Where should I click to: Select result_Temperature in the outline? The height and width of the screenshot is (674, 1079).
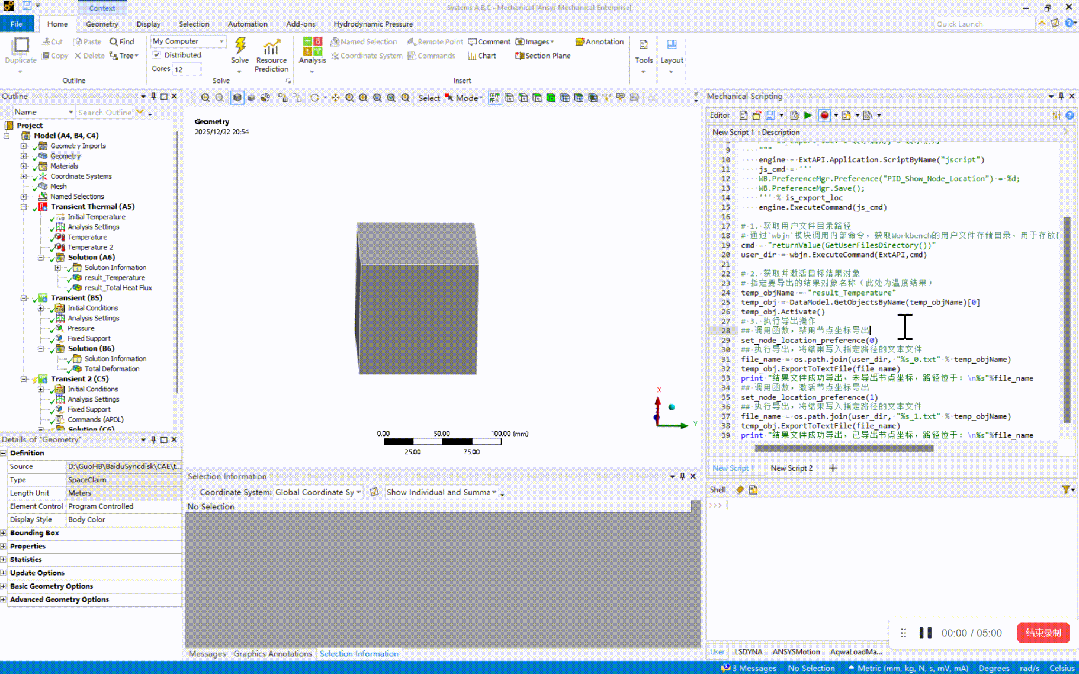pyautogui.click(x=114, y=277)
